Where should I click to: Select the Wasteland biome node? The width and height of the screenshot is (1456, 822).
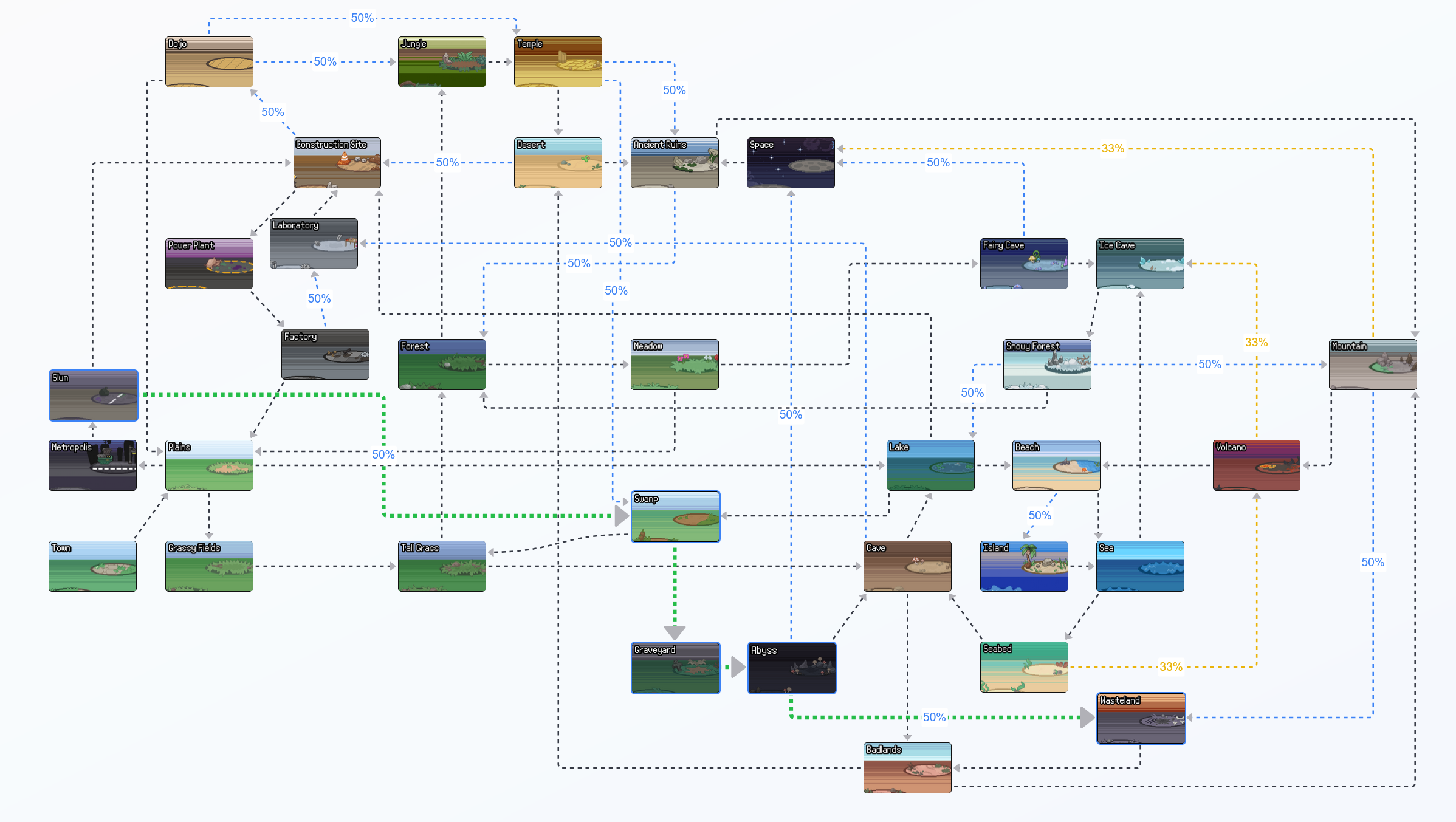(1141, 718)
